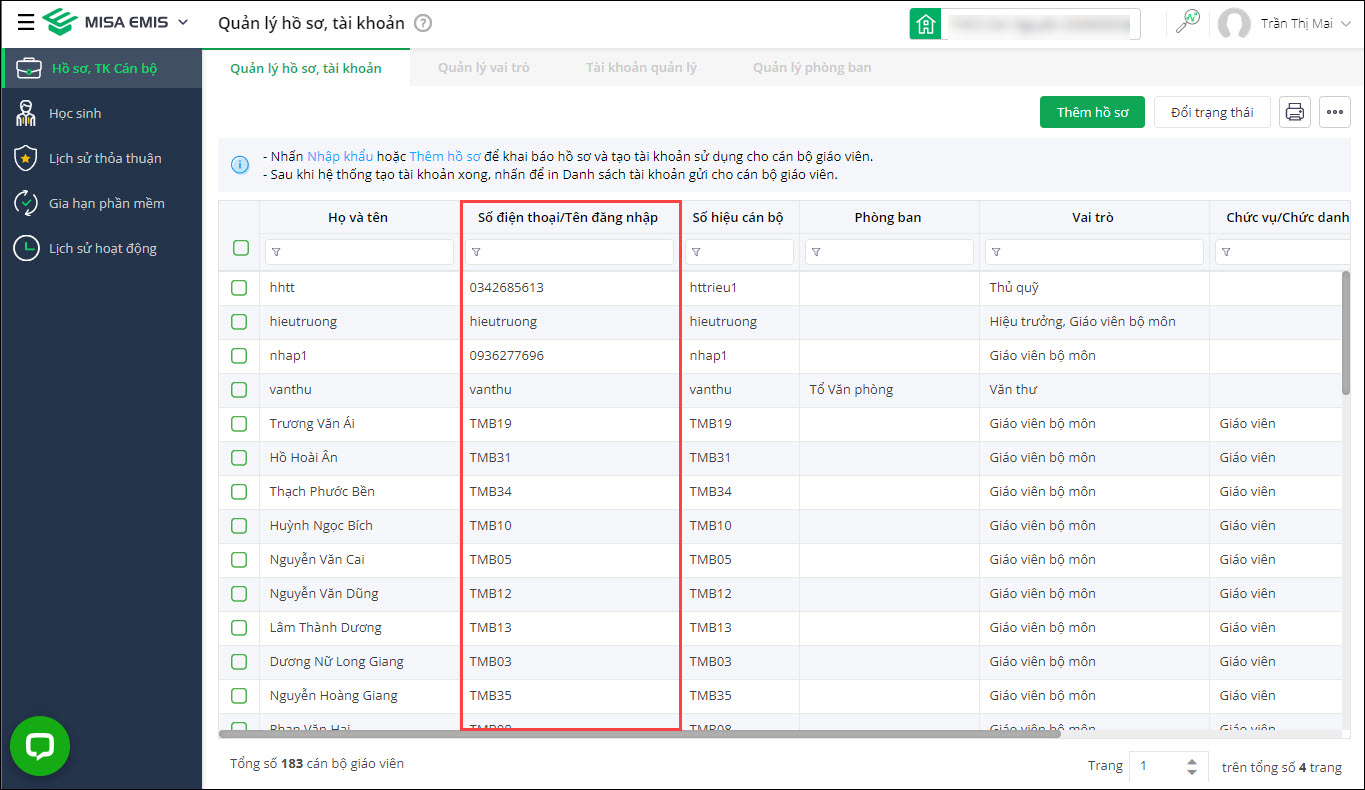Screen dimensions: 1365x790
Task: Open the green connection tool icon
Action: coord(1187,22)
